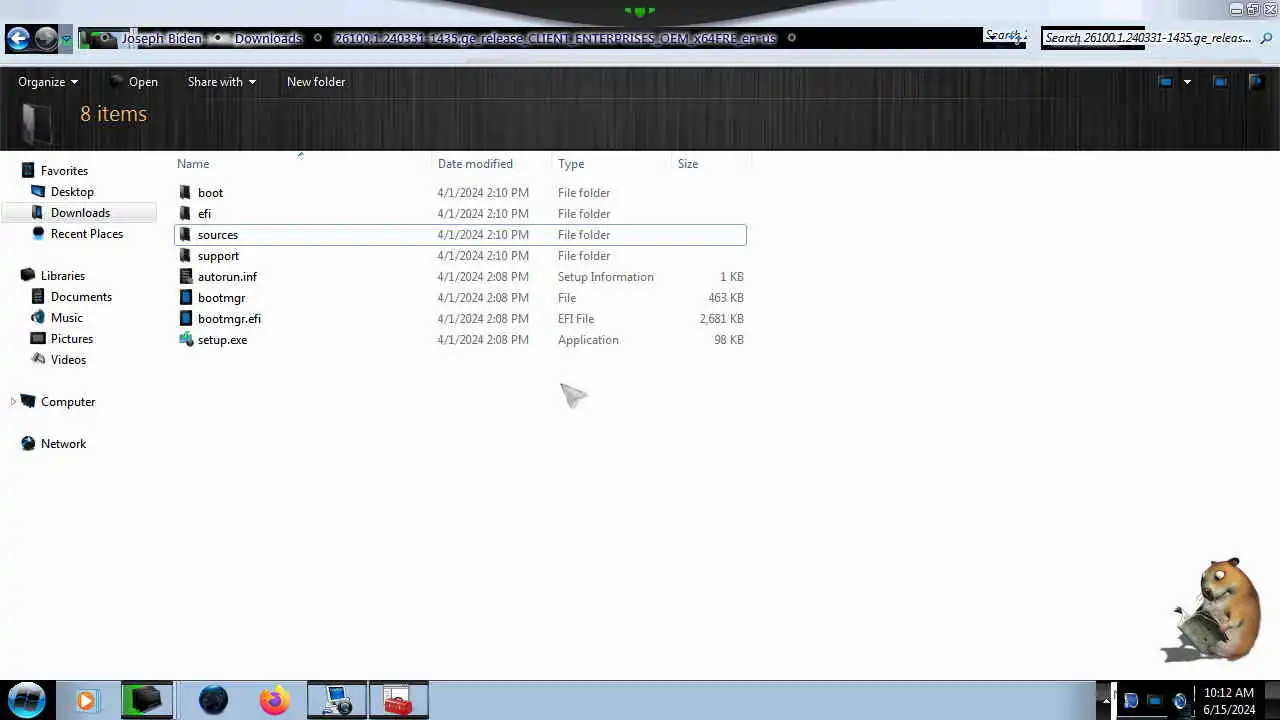Open the Windows Start button
The height and width of the screenshot is (720, 1280).
point(27,700)
